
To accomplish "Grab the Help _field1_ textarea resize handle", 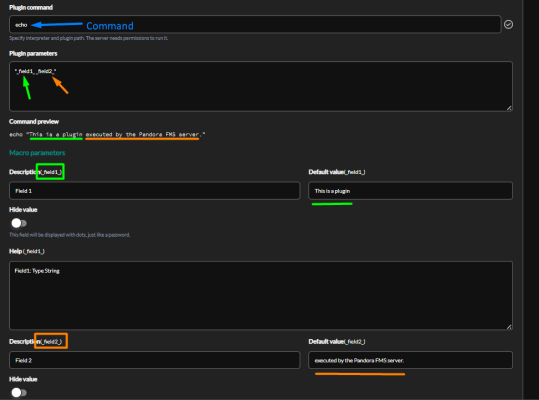I will coord(509,326).
